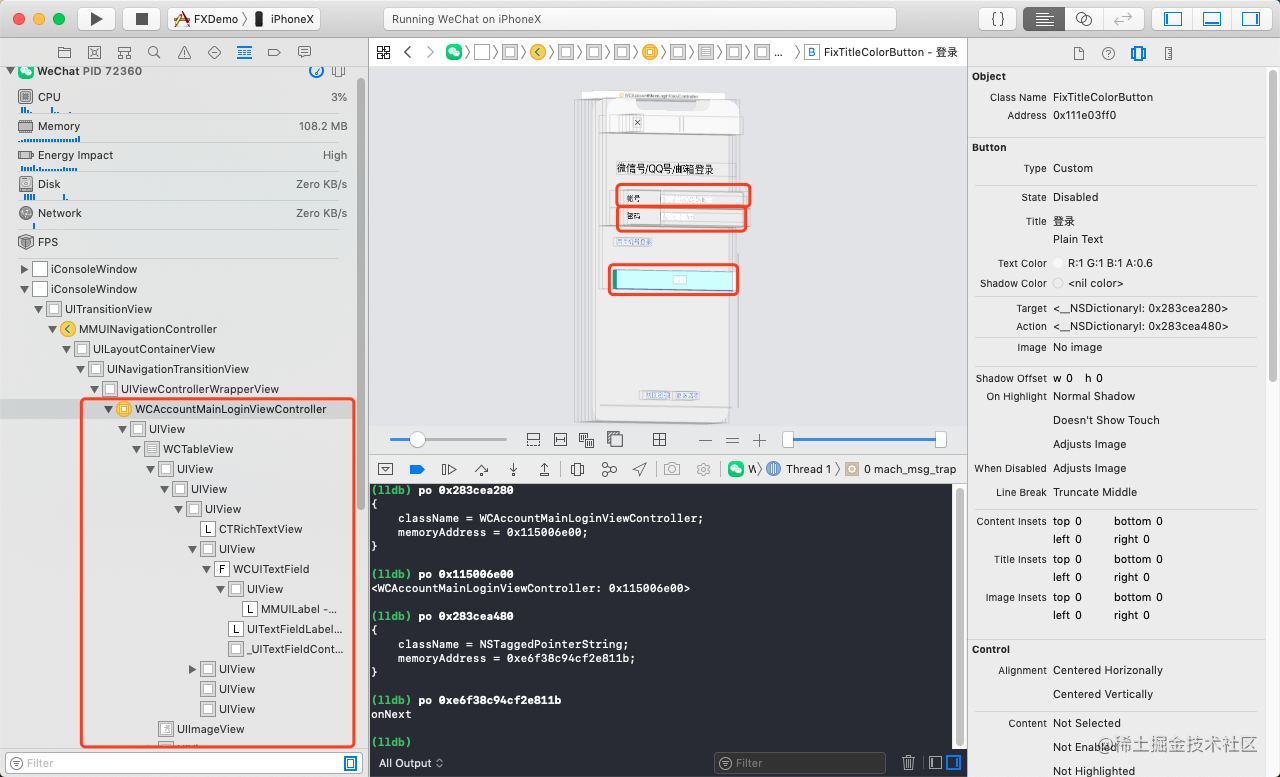
Task: Toggle the Show clipped content button
Action: point(533,440)
